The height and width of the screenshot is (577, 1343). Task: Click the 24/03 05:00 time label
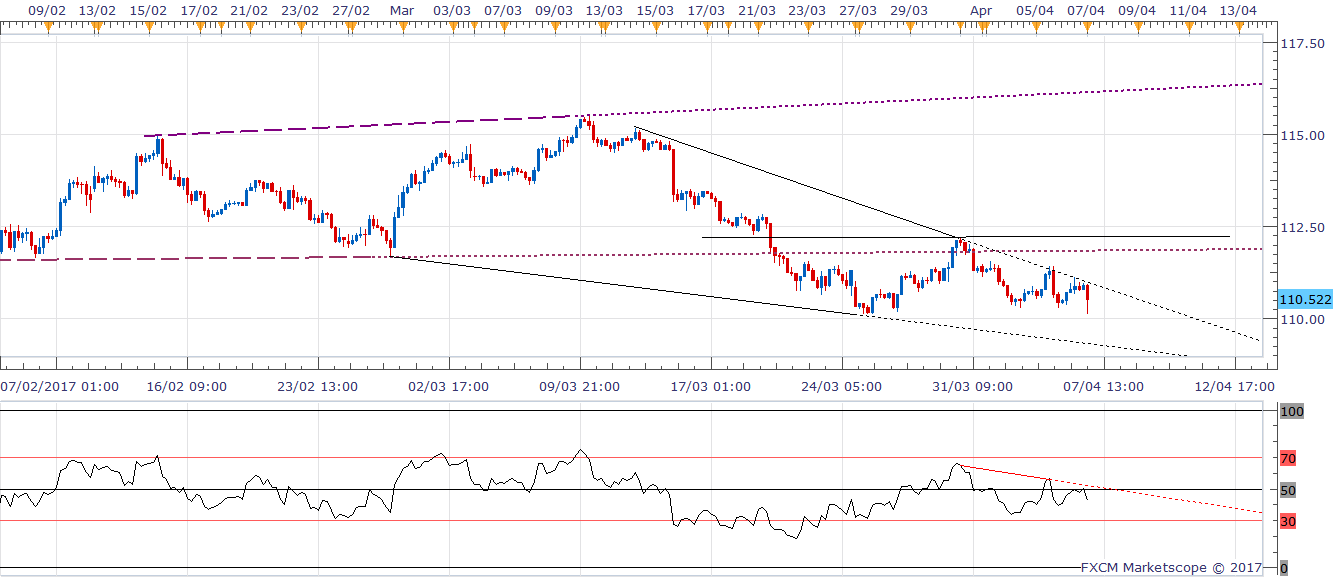click(x=842, y=386)
